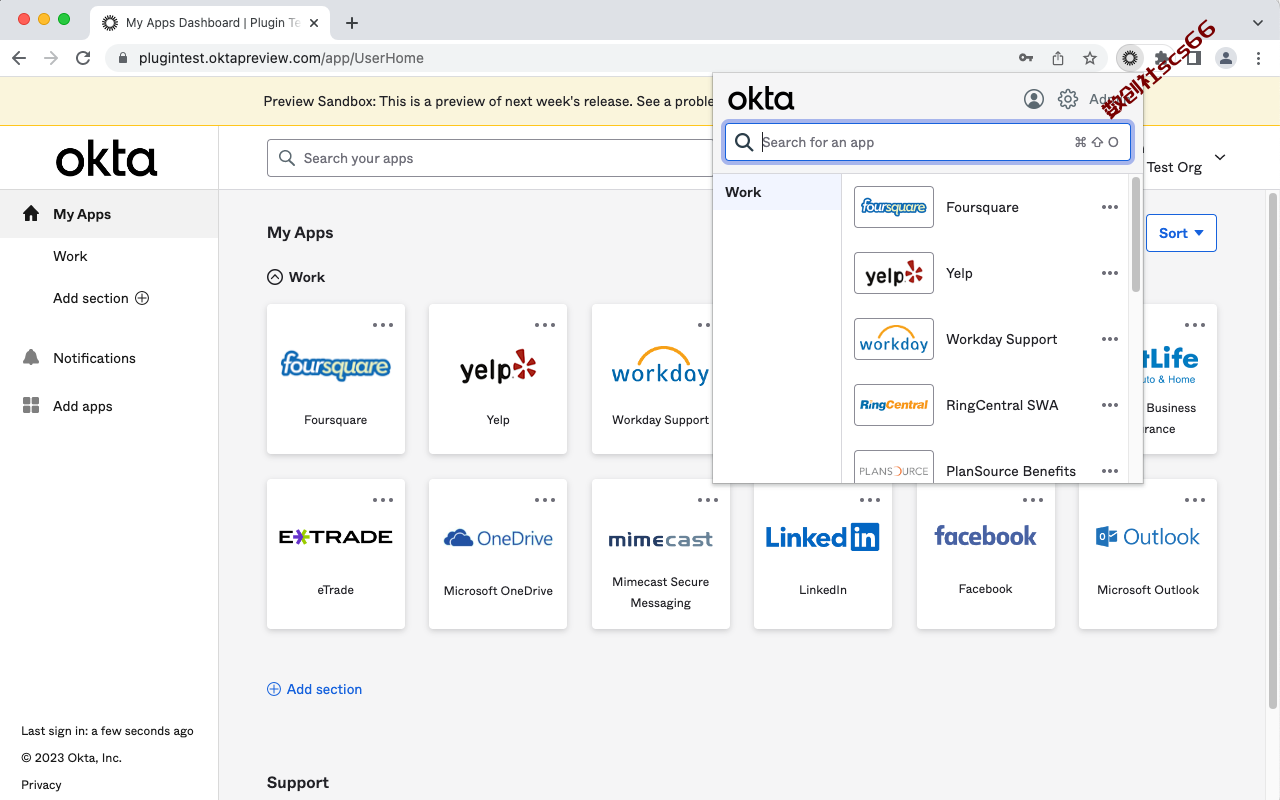The width and height of the screenshot is (1280, 800).
Task: Open the eTrade app tile
Action: pyautogui.click(x=336, y=554)
